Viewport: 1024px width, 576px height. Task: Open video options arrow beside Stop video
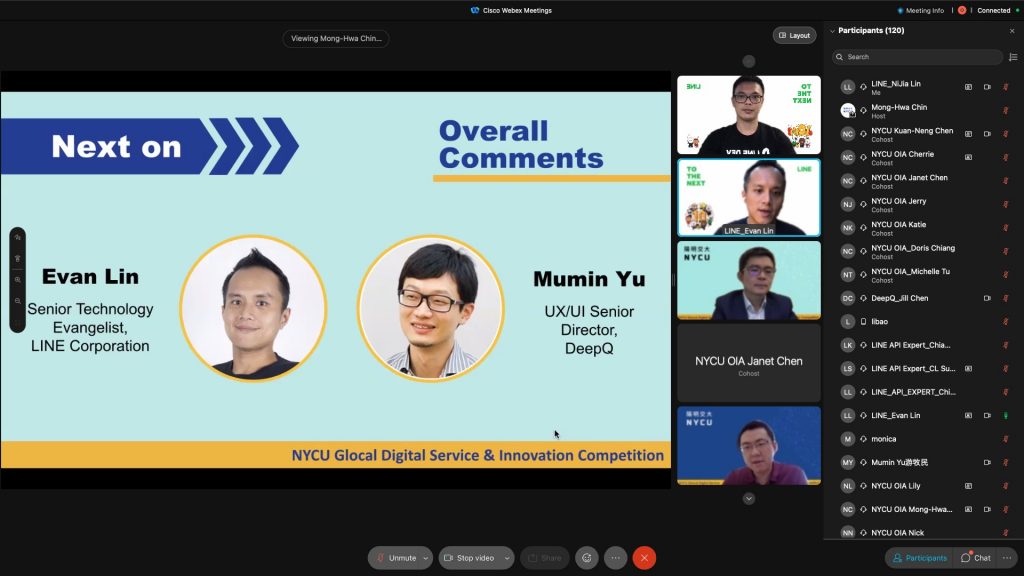[507, 558]
